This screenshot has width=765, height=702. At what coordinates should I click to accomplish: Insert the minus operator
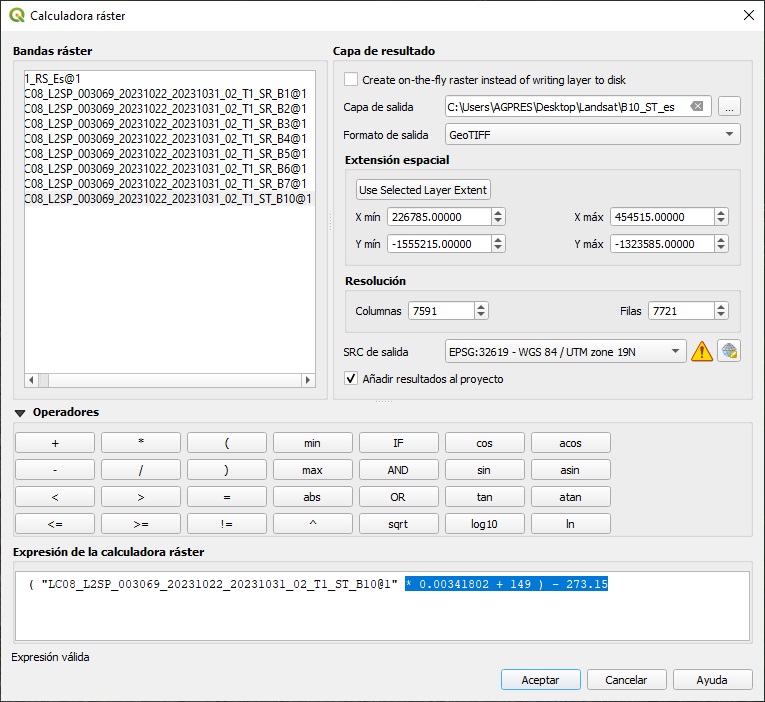click(x=55, y=470)
